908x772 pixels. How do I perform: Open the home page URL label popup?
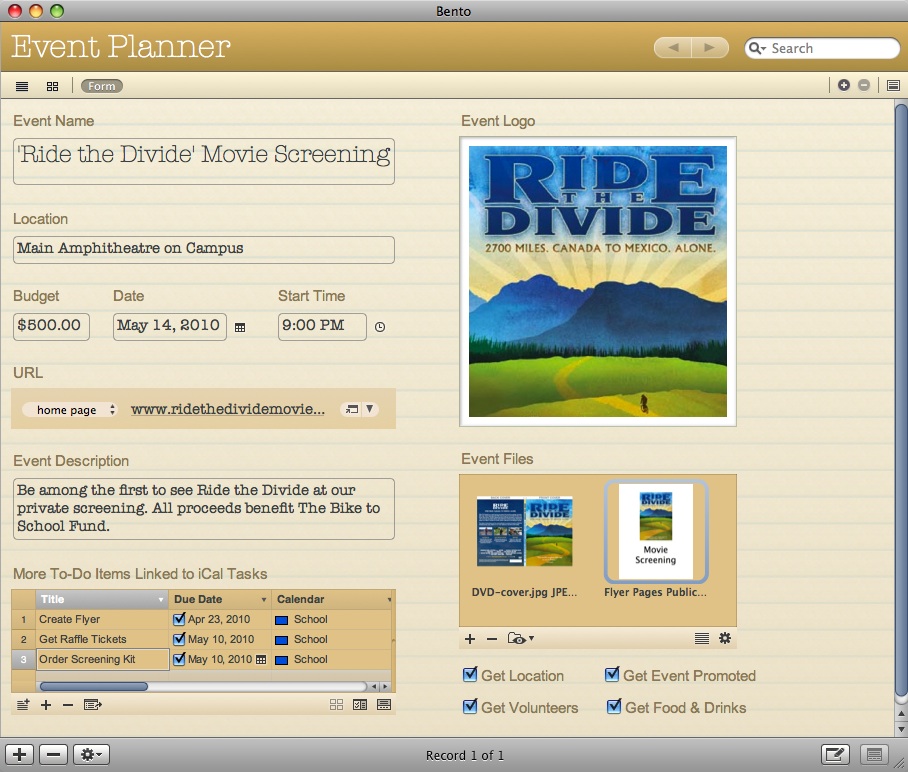(69, 409)
